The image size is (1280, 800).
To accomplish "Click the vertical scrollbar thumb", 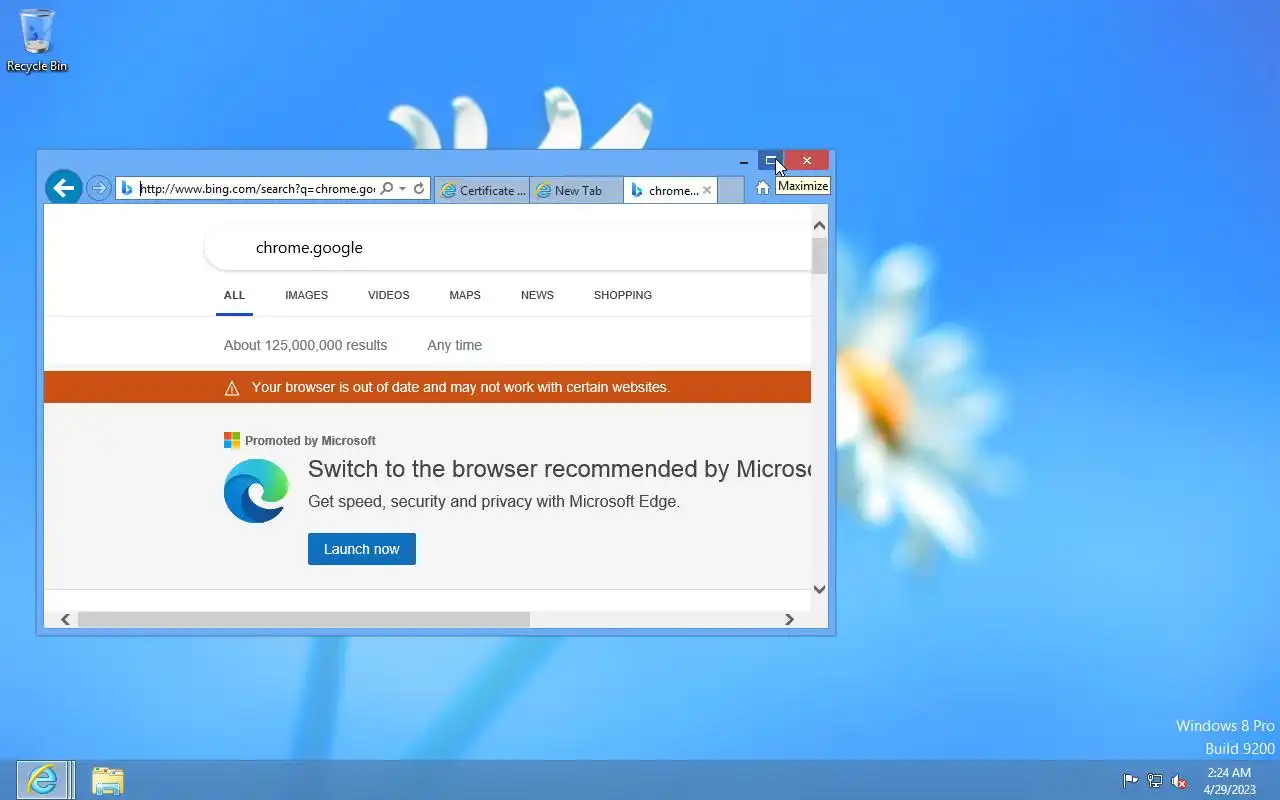I will [820, 255].
